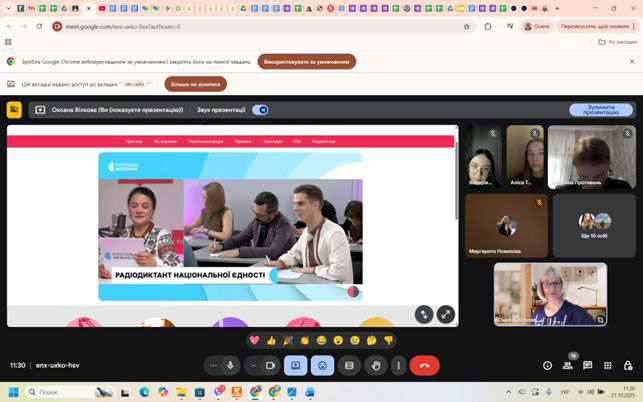Viewport: 643px width, 402px height.
Task: Open the participants people panel
Action: point(567,366)
